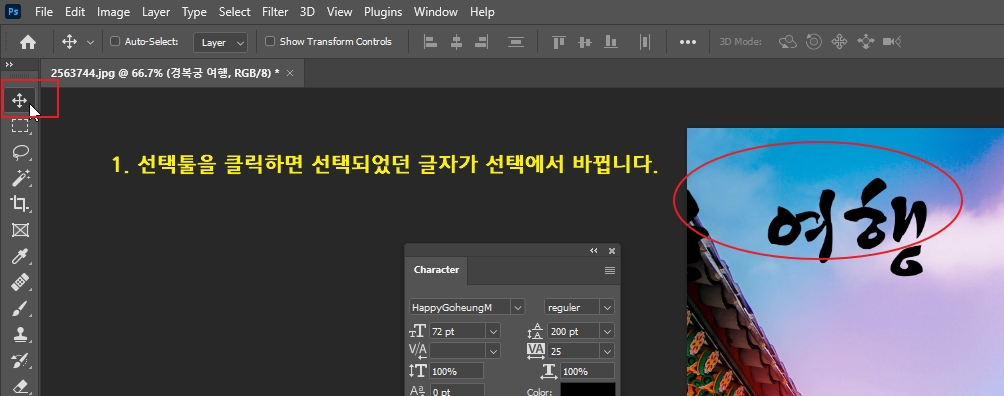Click the black text Color swatch

coord(588,390)
